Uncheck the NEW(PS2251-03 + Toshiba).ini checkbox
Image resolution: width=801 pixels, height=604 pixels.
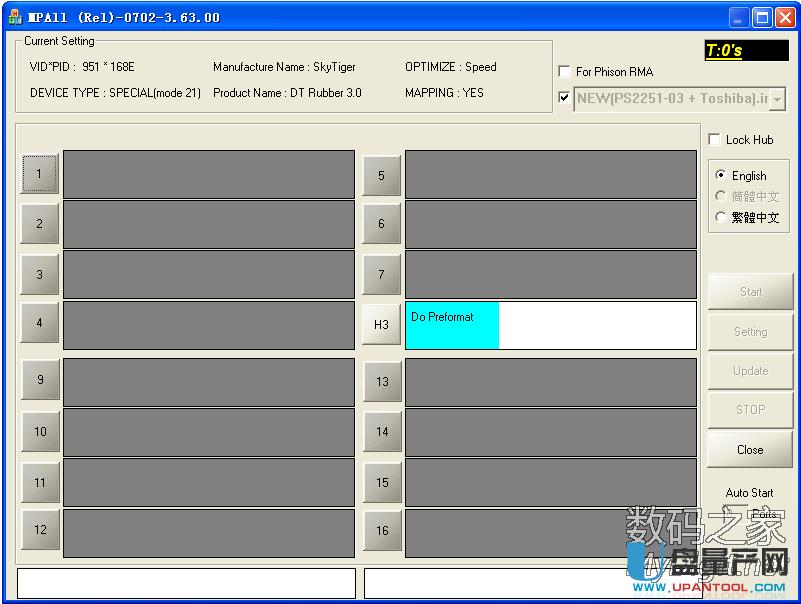pos(564,99)
